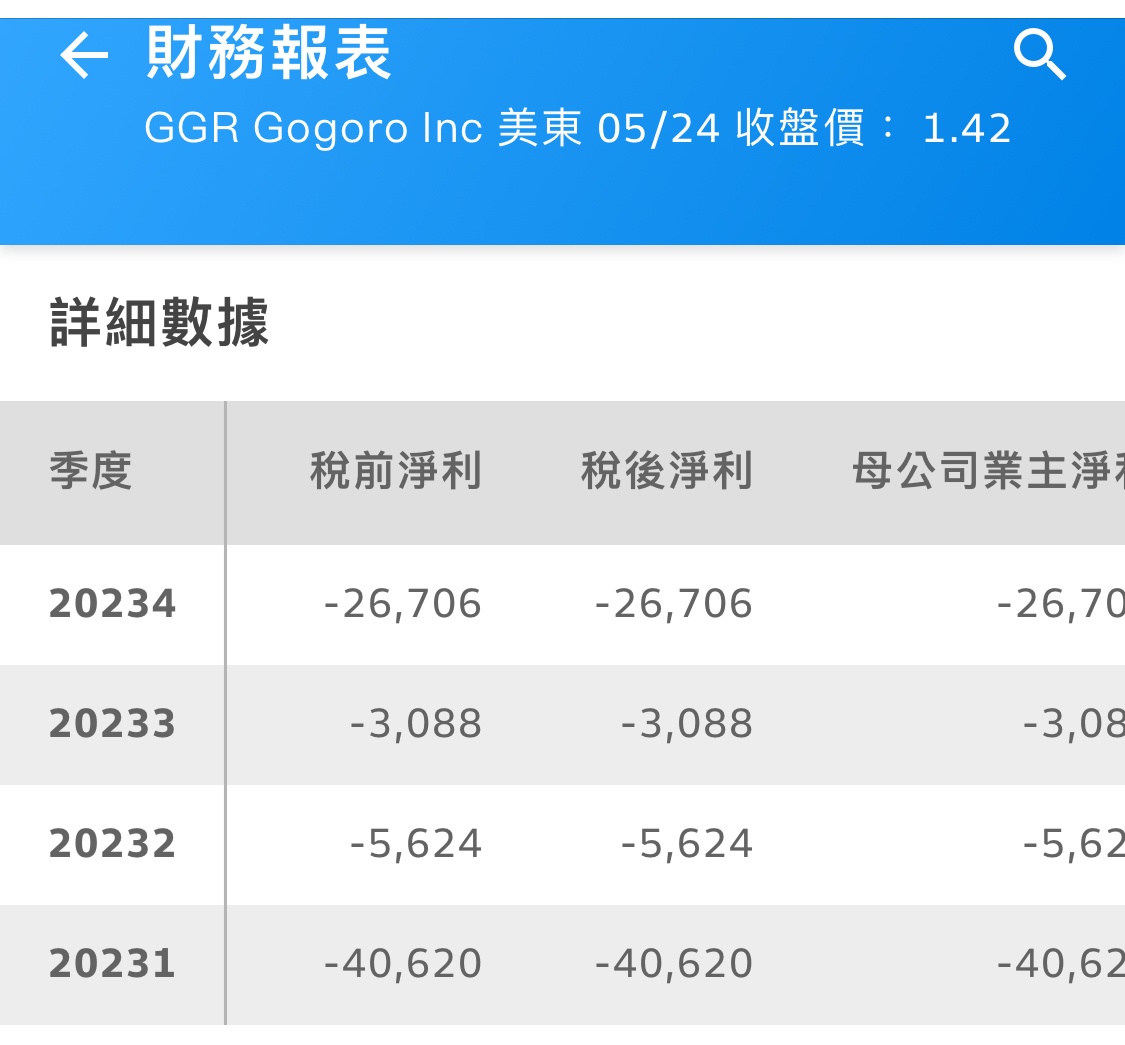Image resolution: width=1125 pixels, height=1045 pixels.
Task: Tap 稅後淨利 value for quarter 20234
Action: (x=673, y=604)
